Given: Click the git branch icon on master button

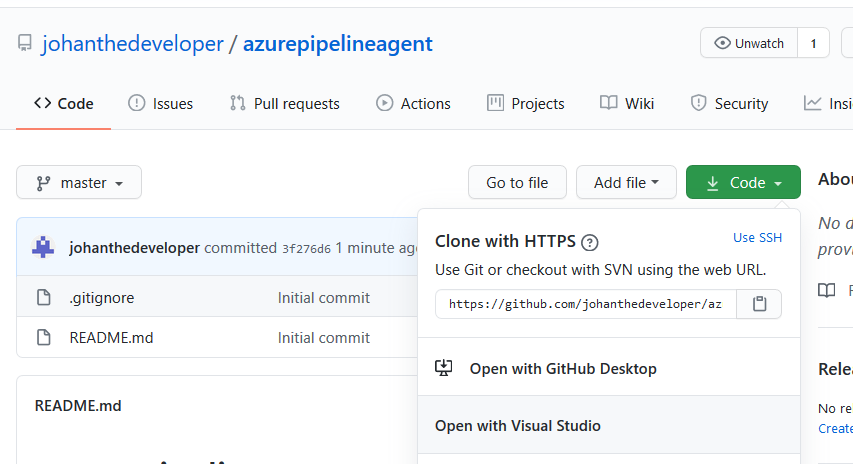Looking at the screenshot, I should (44, 183).
